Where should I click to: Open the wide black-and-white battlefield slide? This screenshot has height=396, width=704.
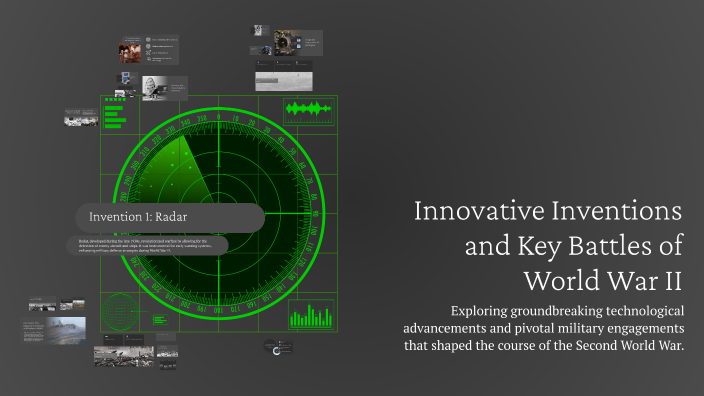point(123,351)
